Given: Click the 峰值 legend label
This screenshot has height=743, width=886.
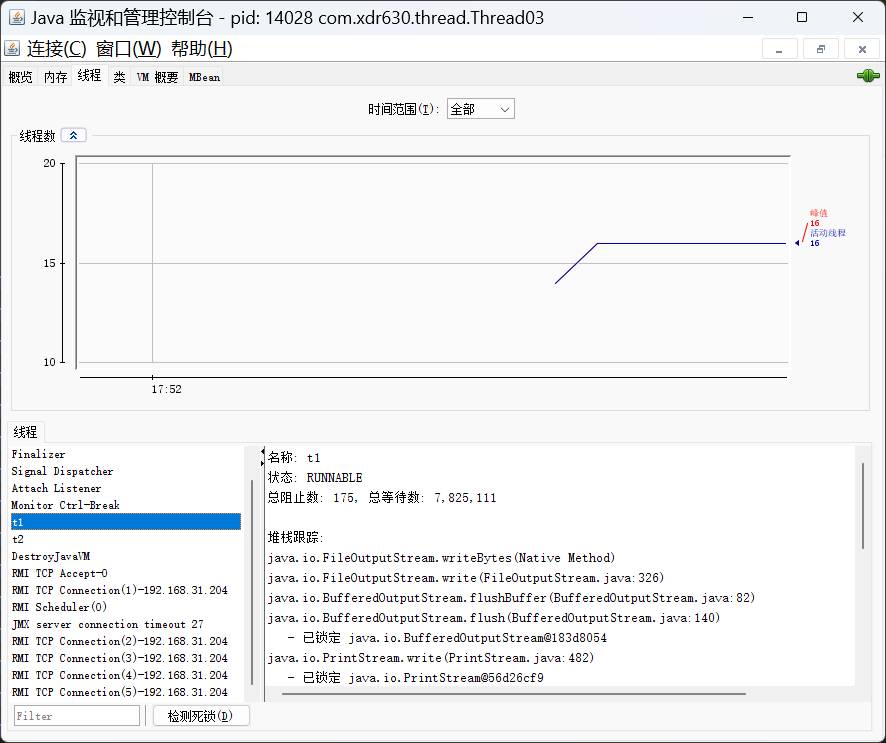Looking at the screenshot, I should [819, 213].
